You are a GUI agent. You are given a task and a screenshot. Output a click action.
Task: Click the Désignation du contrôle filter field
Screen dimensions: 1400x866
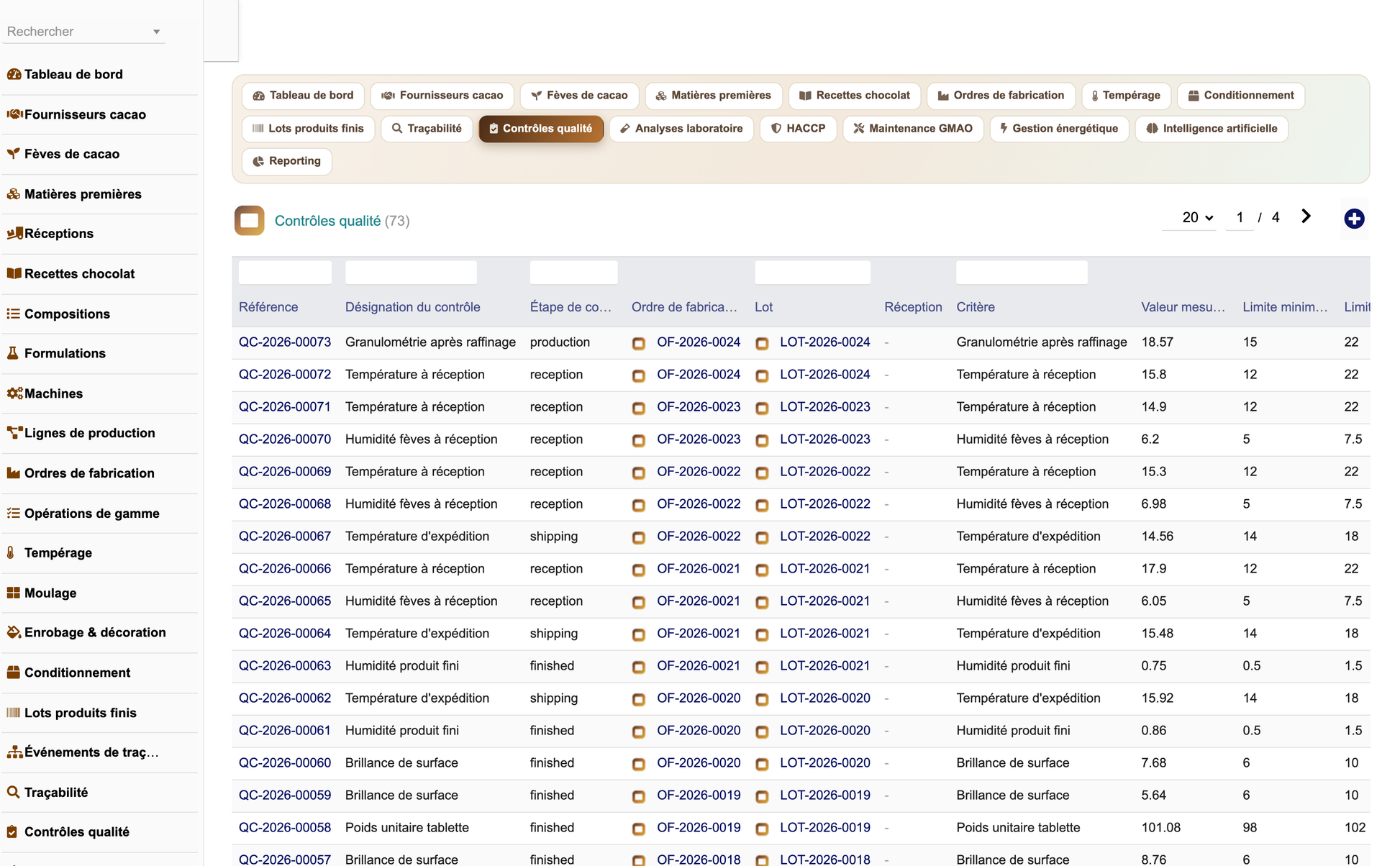(x=411, y=273)
